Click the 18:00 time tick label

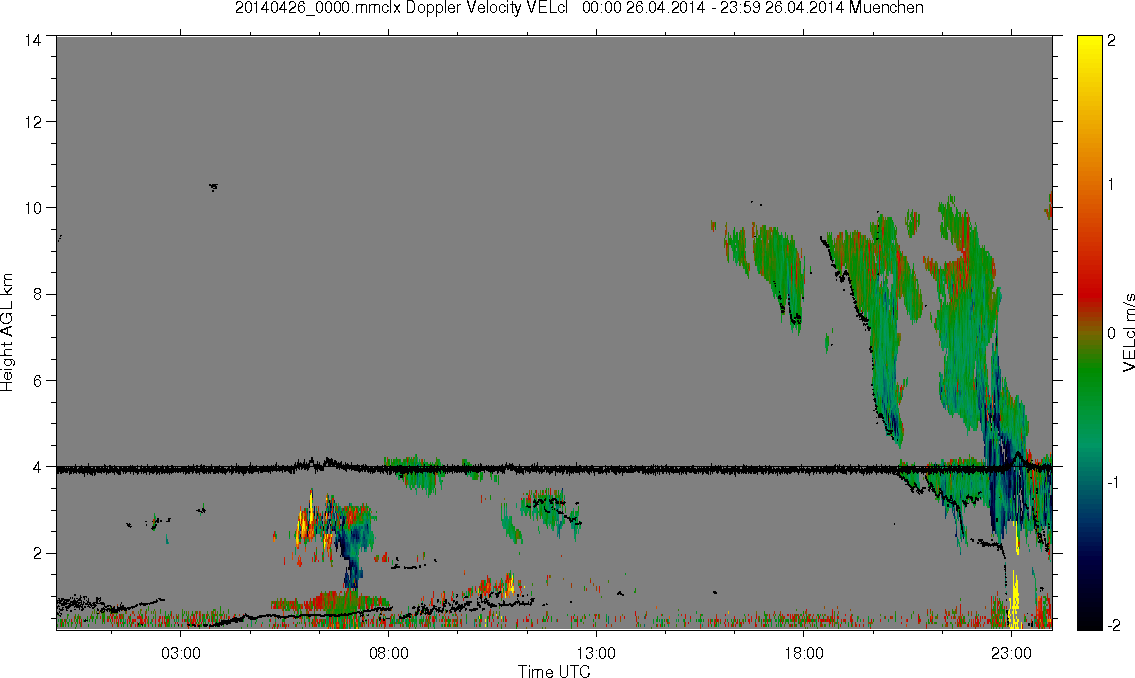click(804, 653)
